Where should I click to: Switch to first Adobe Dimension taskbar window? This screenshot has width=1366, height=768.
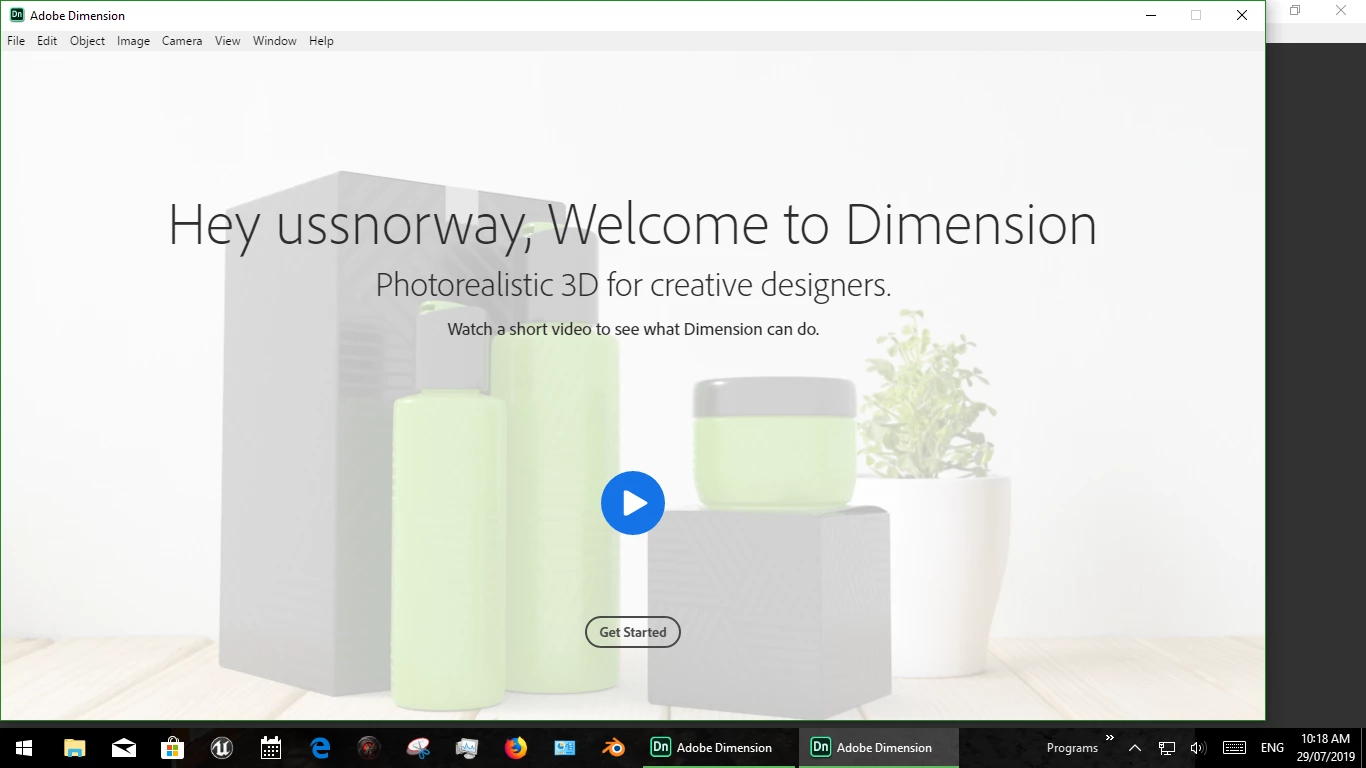click(717, 748)
